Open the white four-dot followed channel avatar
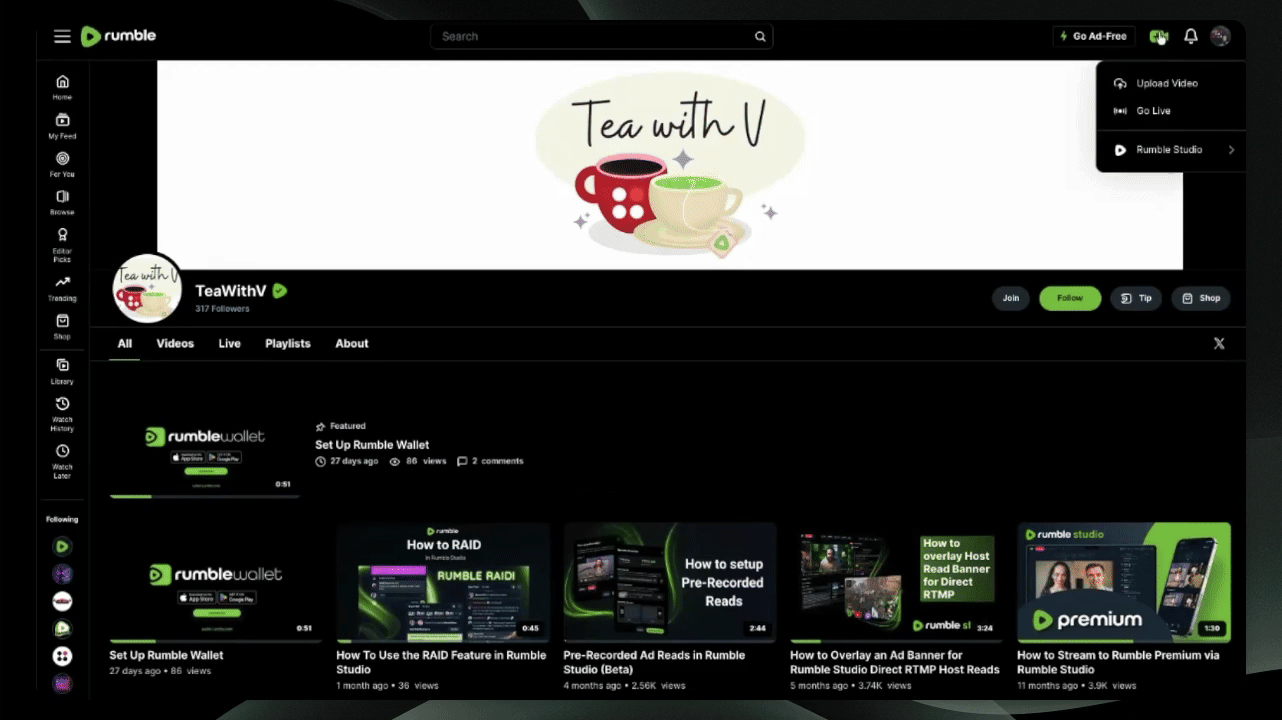The height and width of the screenshot is (720, 1282). click(62, 656)
